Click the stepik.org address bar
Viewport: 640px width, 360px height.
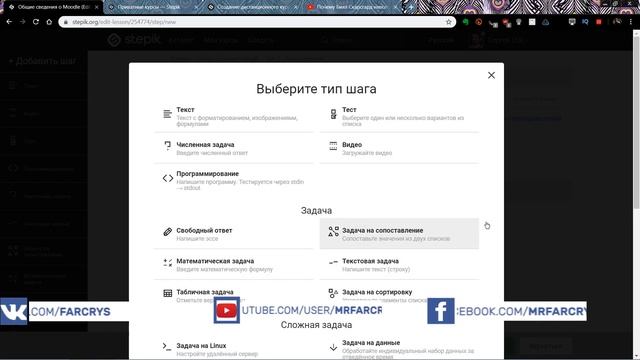click(x=257, y=22)
